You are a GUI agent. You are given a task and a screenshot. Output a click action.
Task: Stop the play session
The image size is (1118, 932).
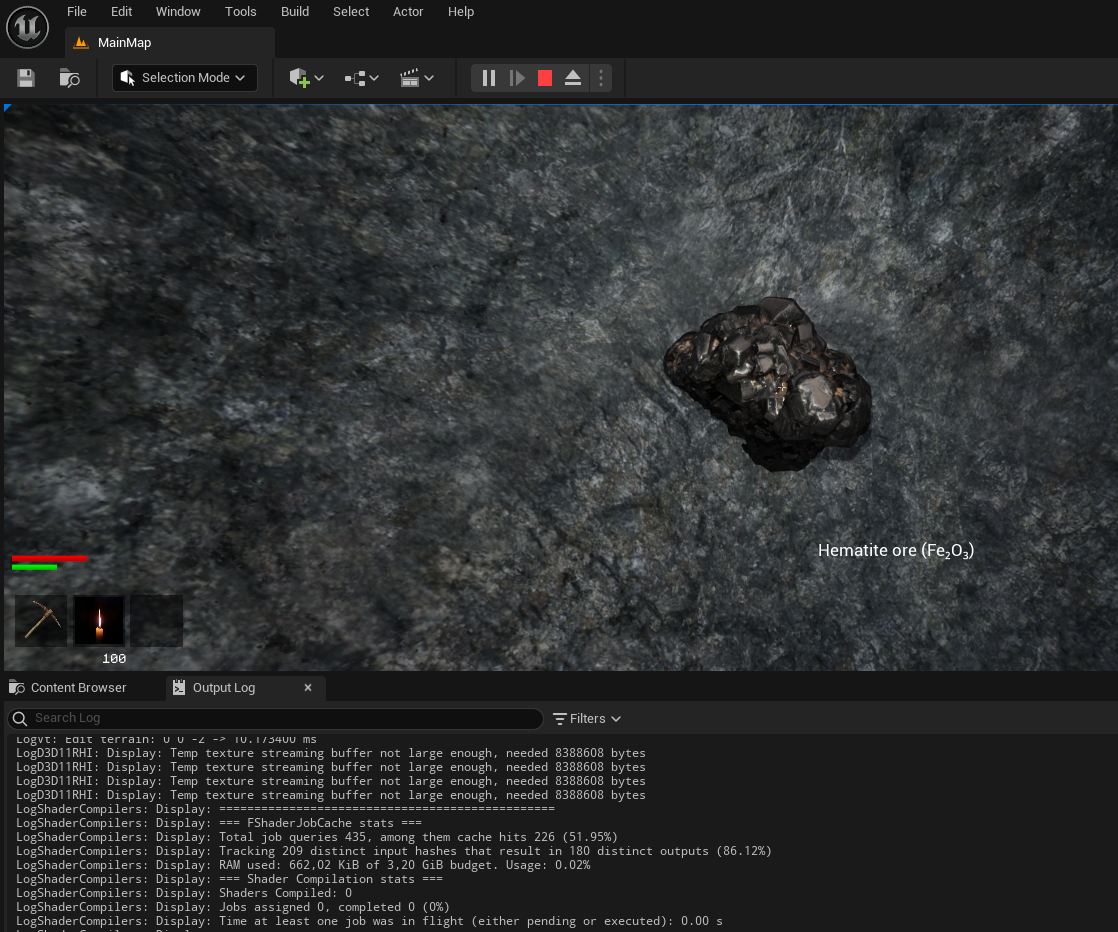tap(545, 78)
